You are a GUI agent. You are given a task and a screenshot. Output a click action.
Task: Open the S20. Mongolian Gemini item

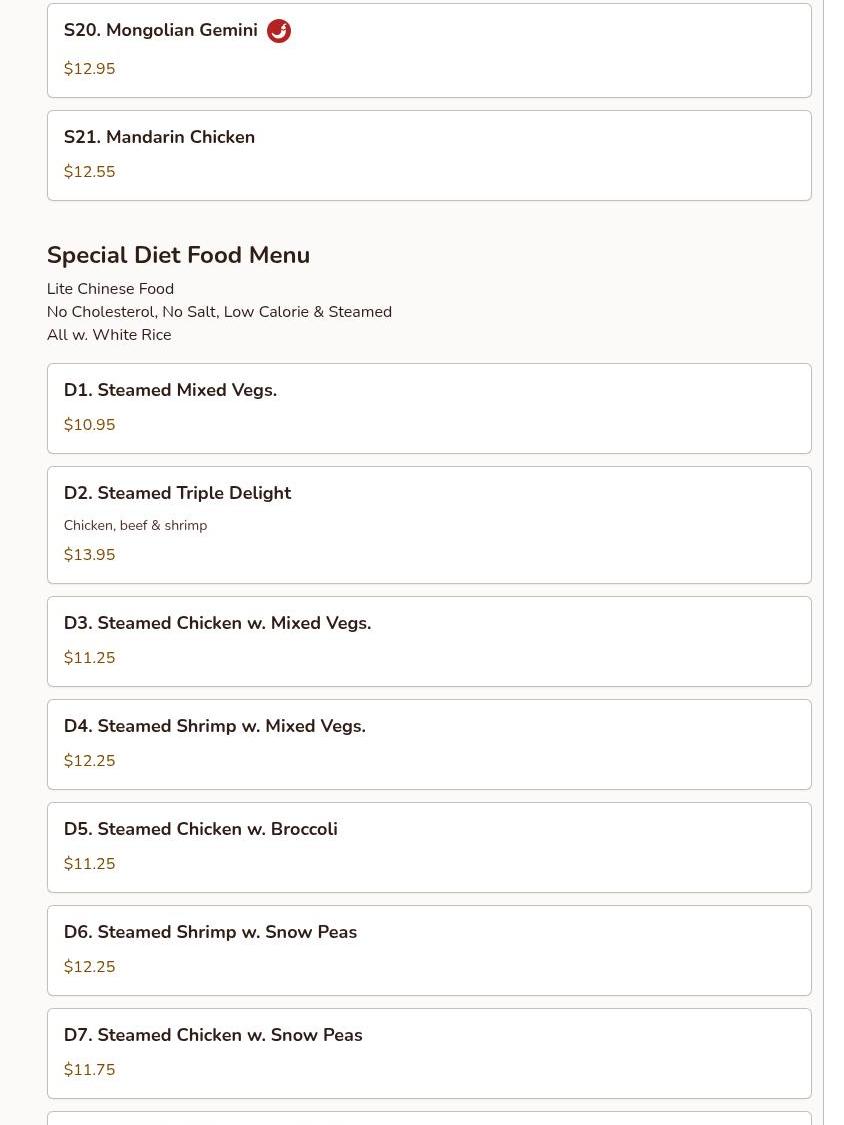(x=160, y=31)
